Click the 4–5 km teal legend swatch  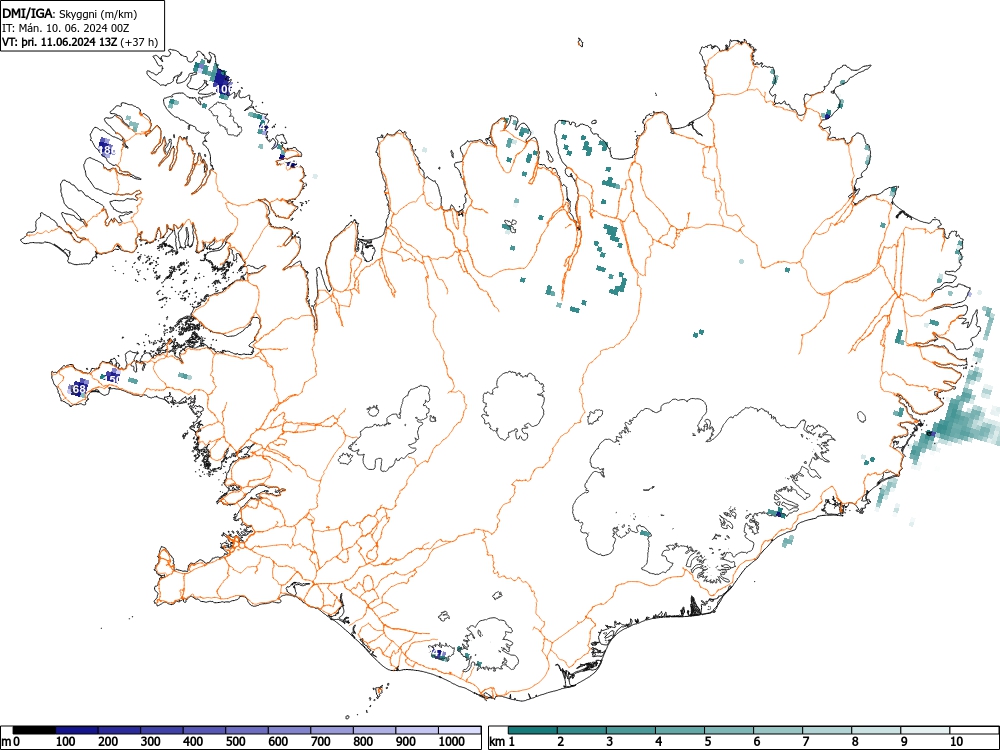(x=680, y=730)
